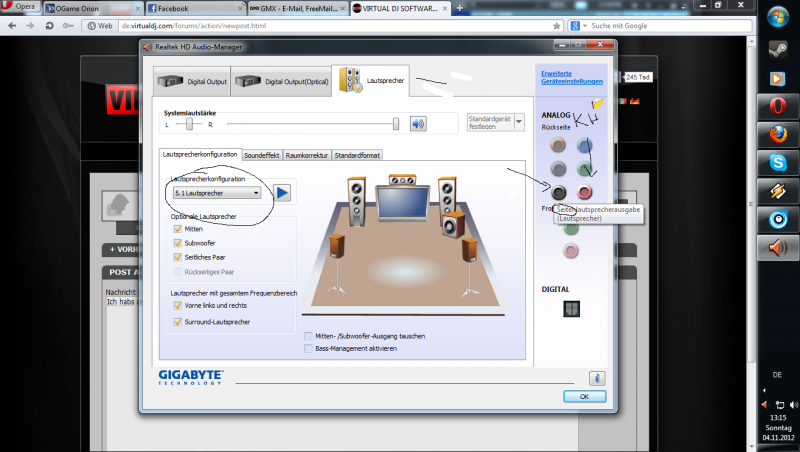Reload the page in Opera
Image resolution: width=800 pixels, height=452 pixels.
[49, 26]
